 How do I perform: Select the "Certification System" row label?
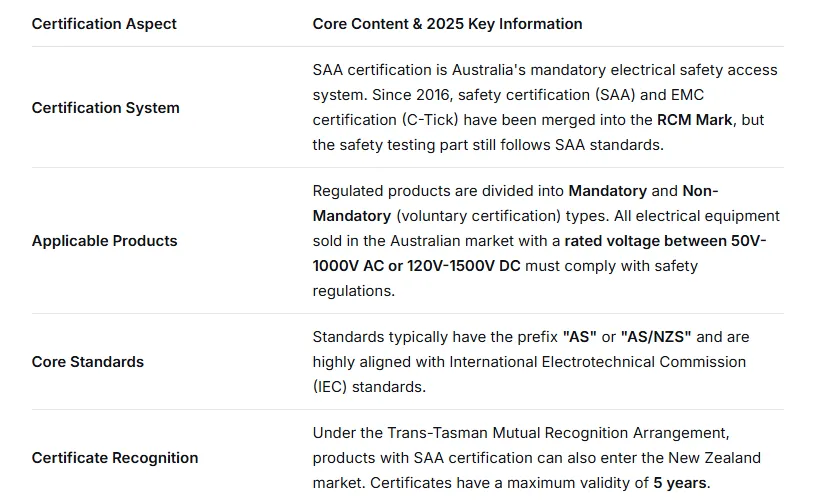pyautogui.click(x=106, y=107)
